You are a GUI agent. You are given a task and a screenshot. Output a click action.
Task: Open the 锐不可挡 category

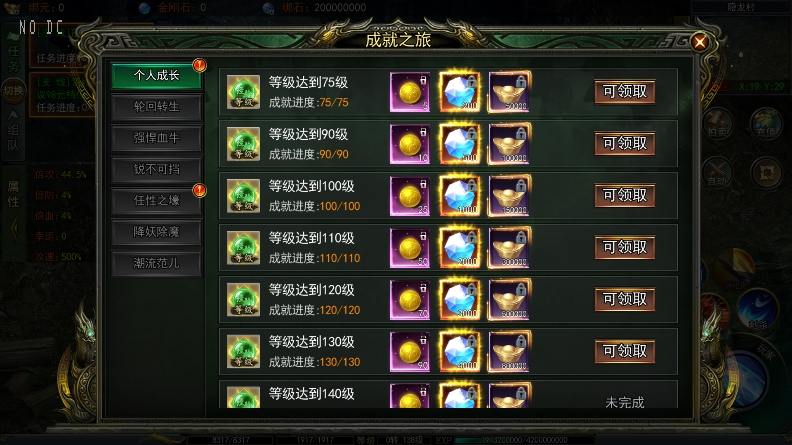157,169
